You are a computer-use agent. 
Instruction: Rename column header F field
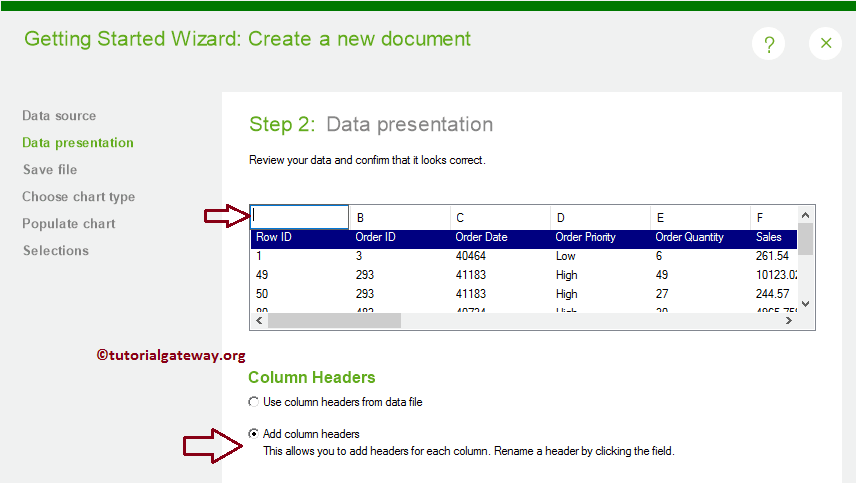pos(774,218)
